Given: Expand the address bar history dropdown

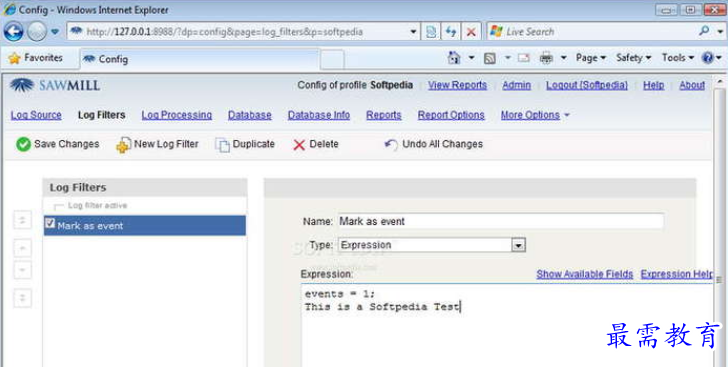Looking at the screenshot, I should [413, 32].
